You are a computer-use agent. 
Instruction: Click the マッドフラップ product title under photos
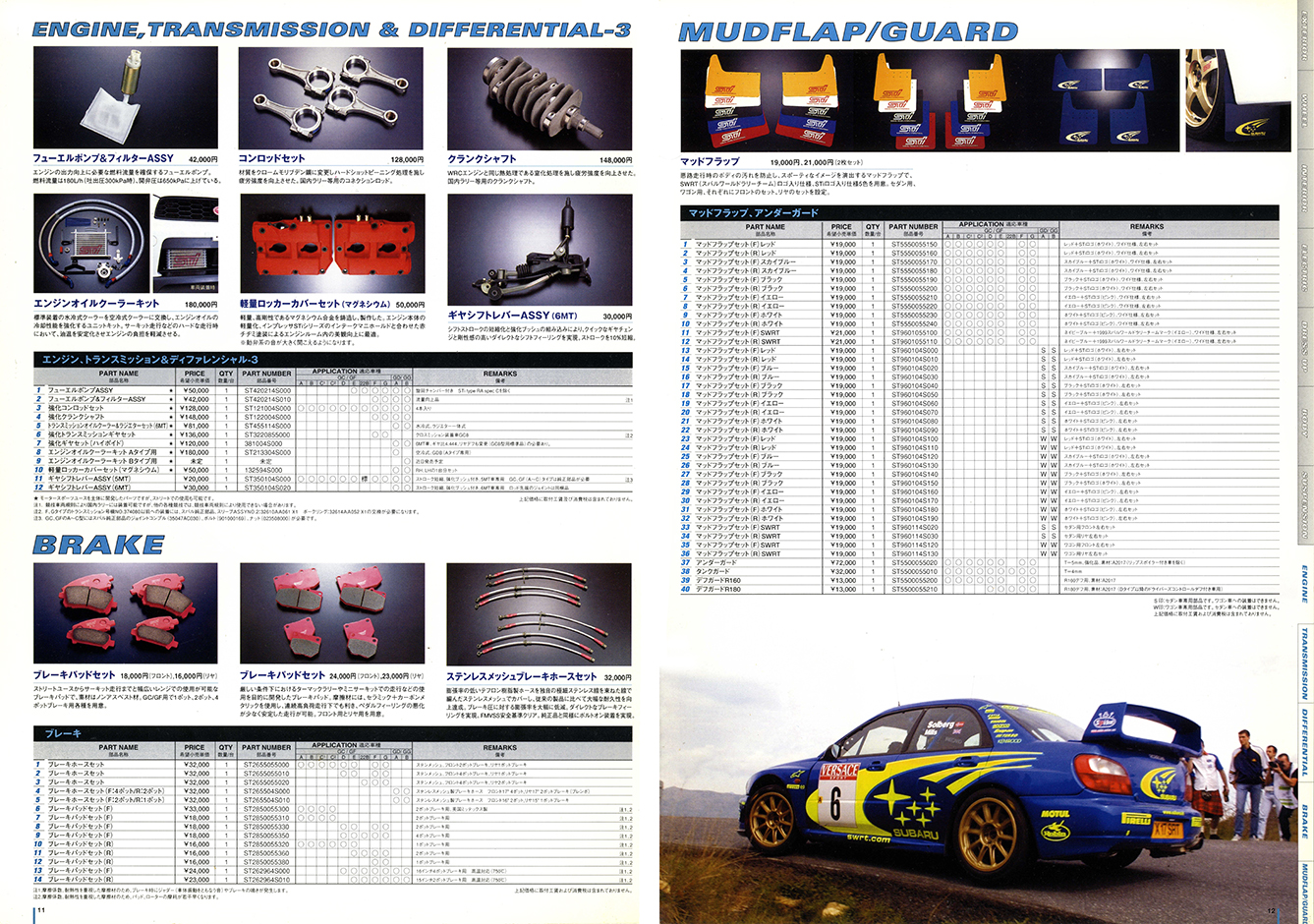710,161
